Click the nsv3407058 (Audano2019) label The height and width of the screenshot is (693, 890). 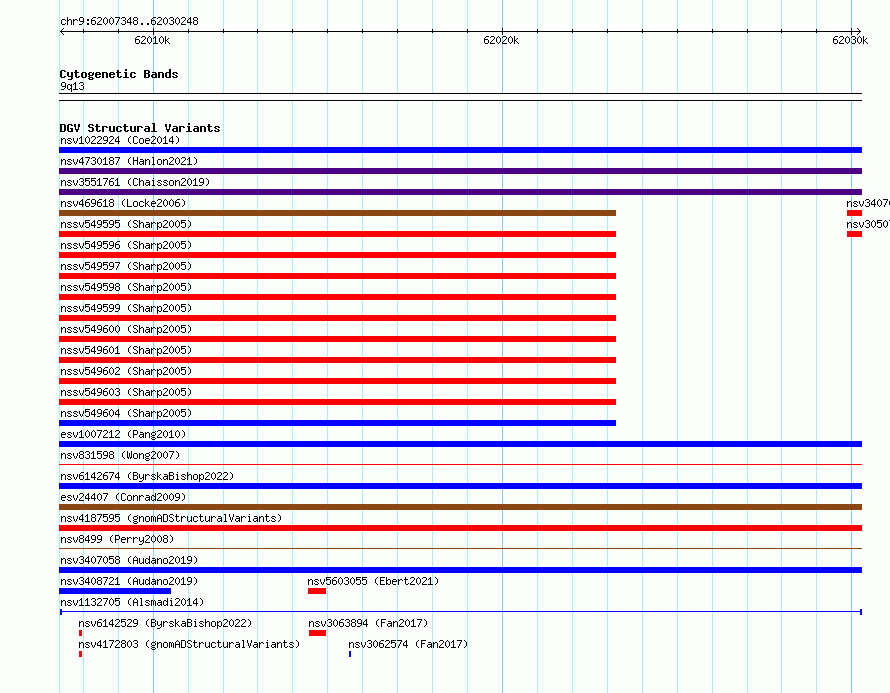pyautogui.click(x=129, y=560)
